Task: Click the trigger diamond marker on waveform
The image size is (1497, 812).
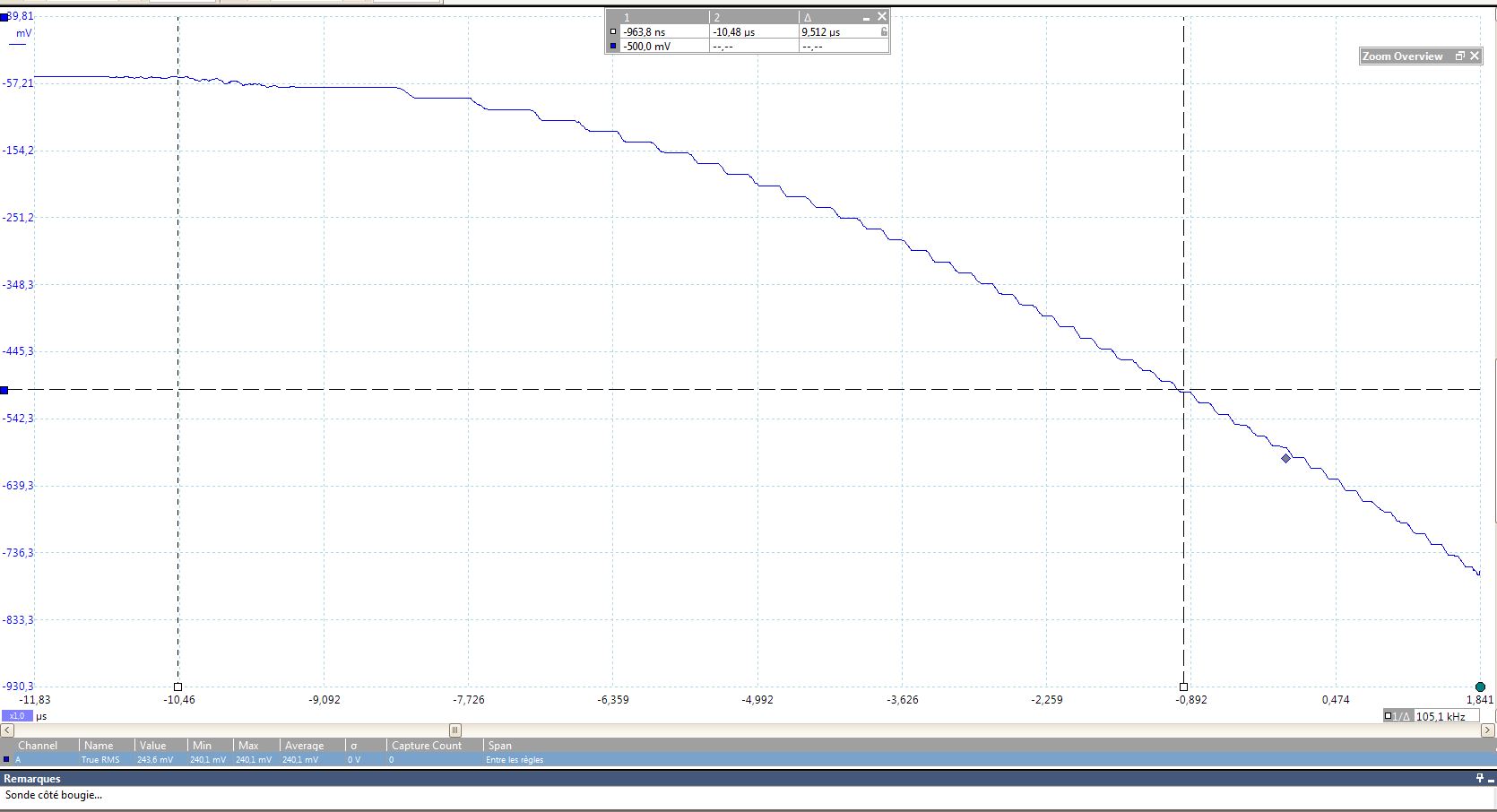Action: tap(1285, 458)
